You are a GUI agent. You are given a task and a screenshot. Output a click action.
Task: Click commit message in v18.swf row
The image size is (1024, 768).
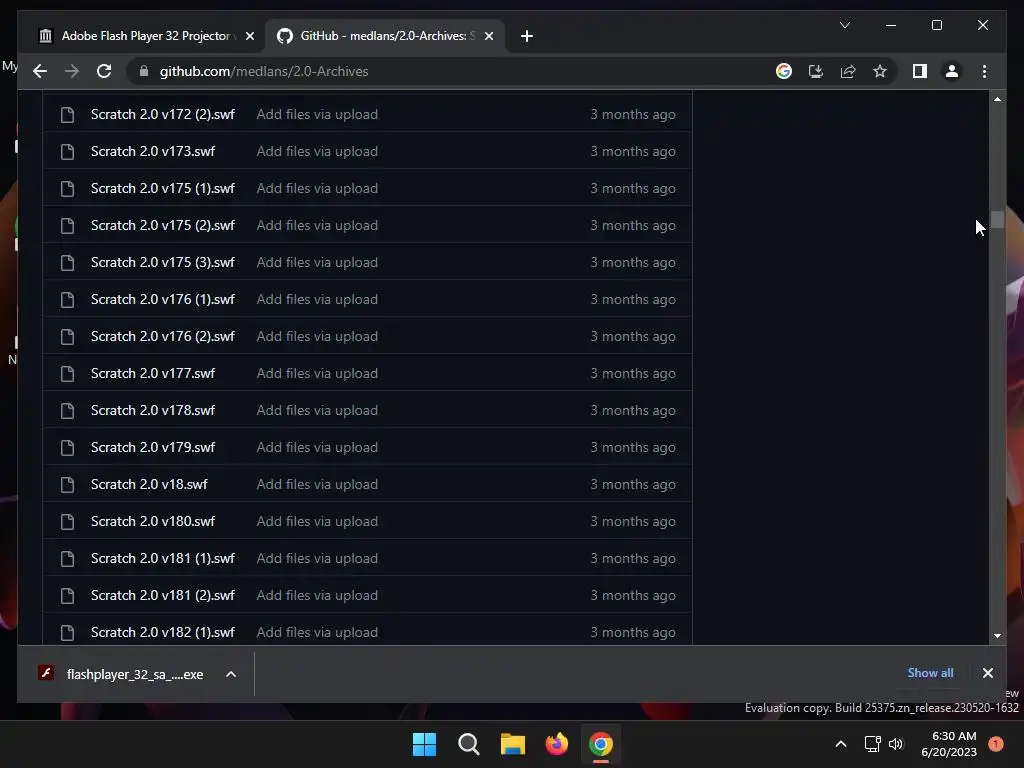[x=317, y=485]
